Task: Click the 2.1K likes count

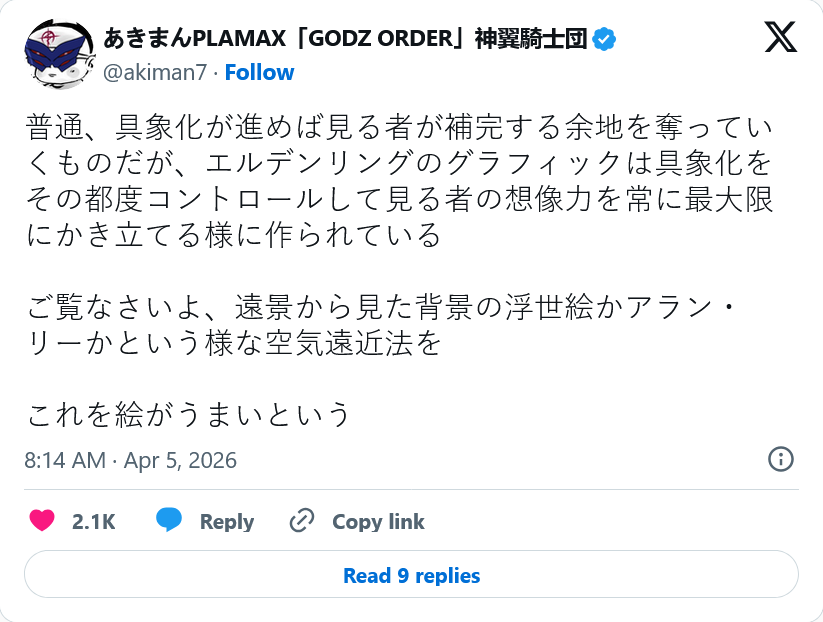Action: point(94,522)
